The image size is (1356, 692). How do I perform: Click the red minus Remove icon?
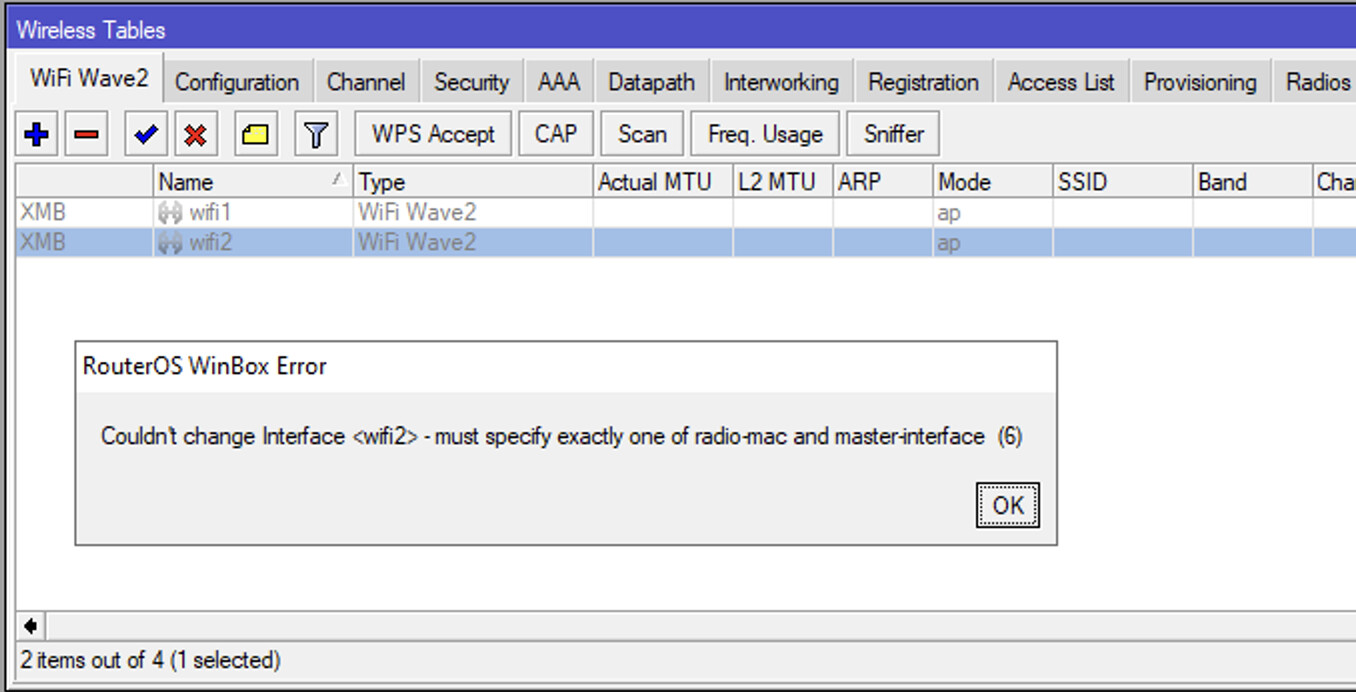87,134
